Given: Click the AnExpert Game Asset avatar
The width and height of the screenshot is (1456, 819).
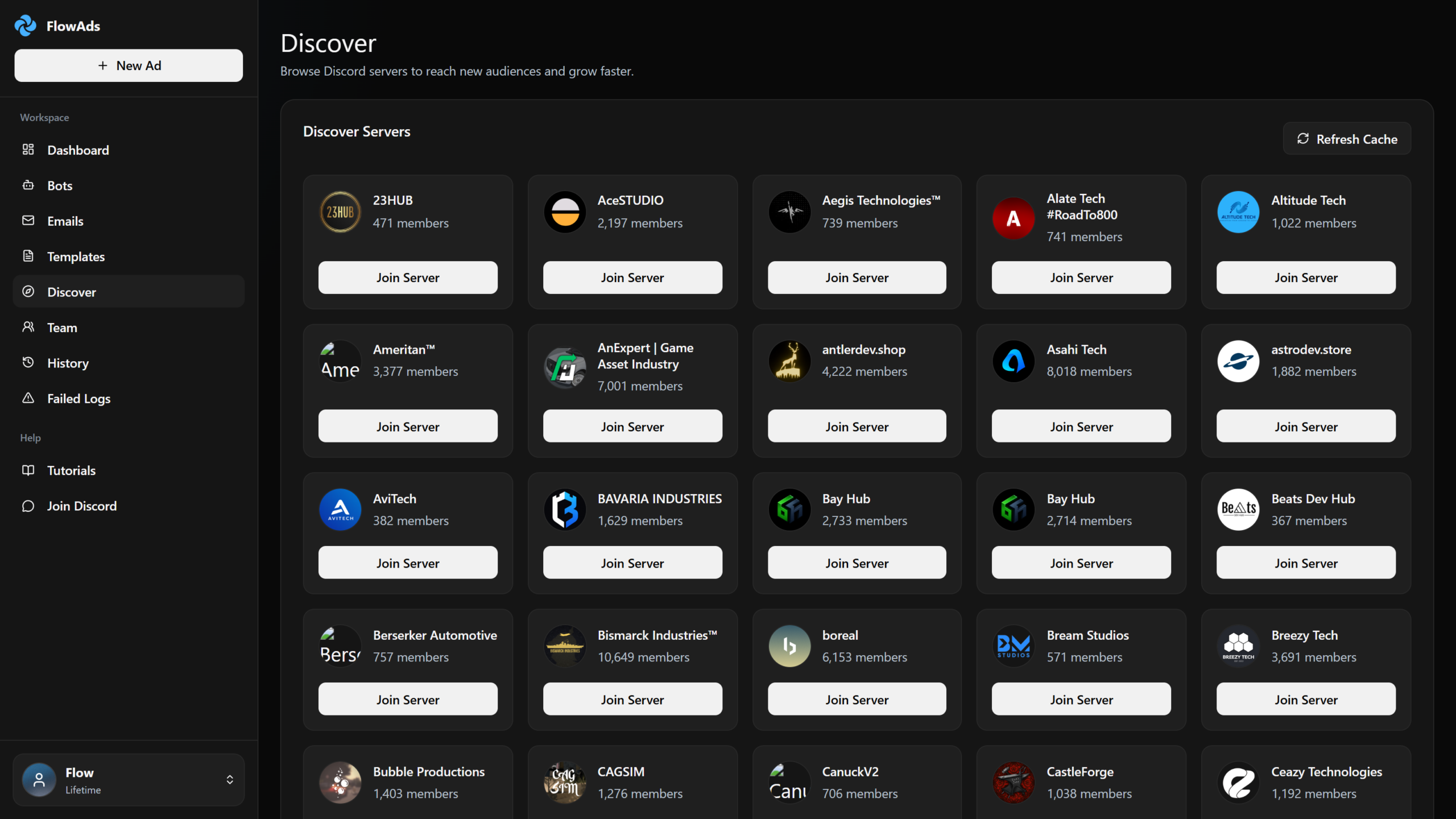Looking at the screenshot, I should (565, 367).
